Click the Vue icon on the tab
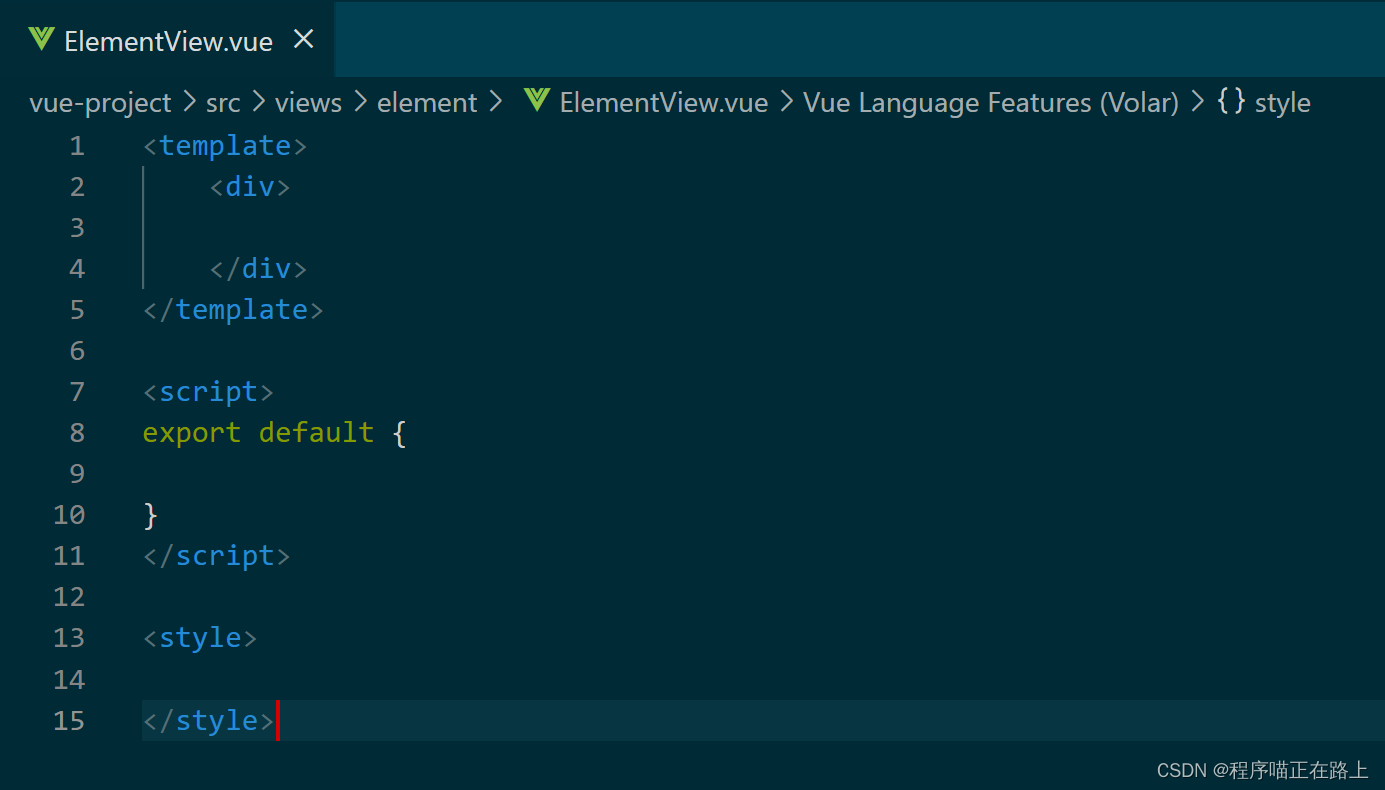Image resolution: width=1385 pixels, height=790 pixels. 41,40
